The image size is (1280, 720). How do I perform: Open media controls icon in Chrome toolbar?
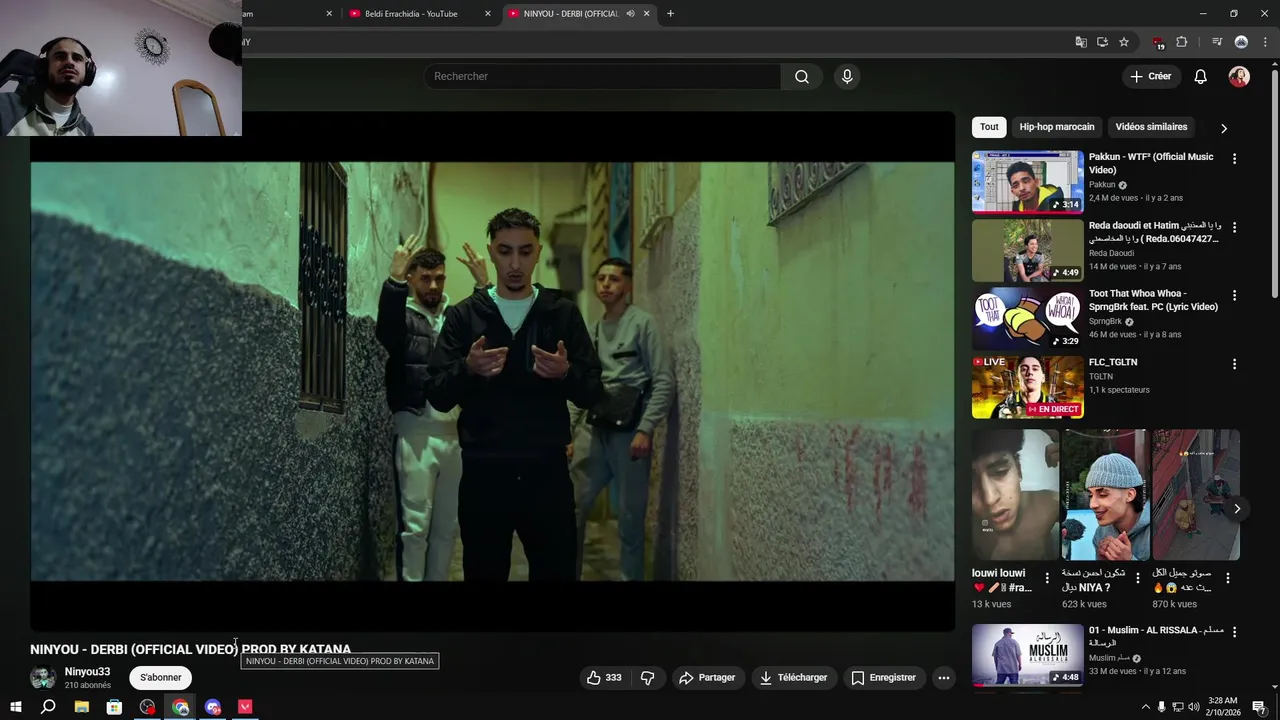coord(1217,42)
